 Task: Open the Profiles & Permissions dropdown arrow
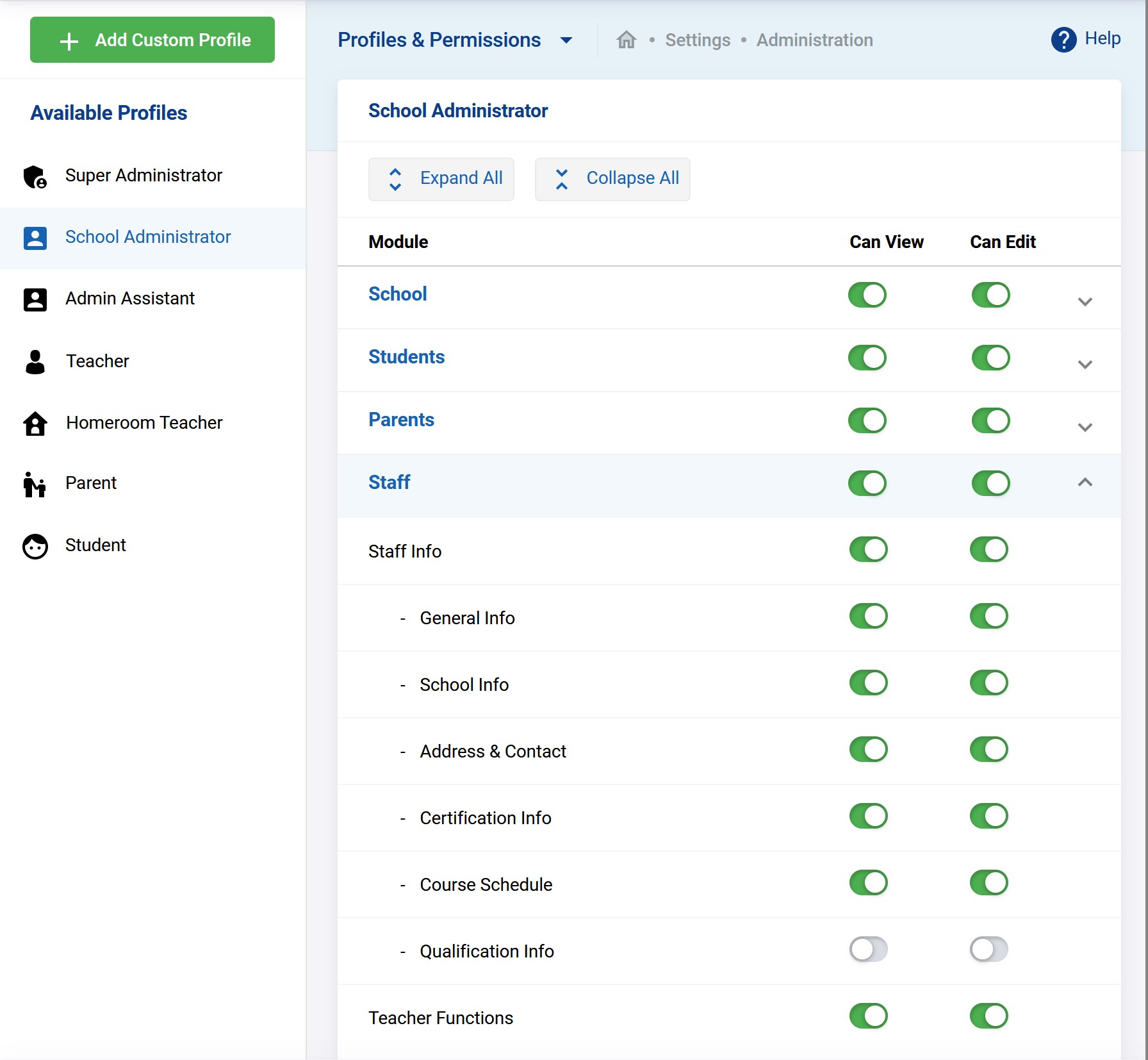tap(566, 40)
